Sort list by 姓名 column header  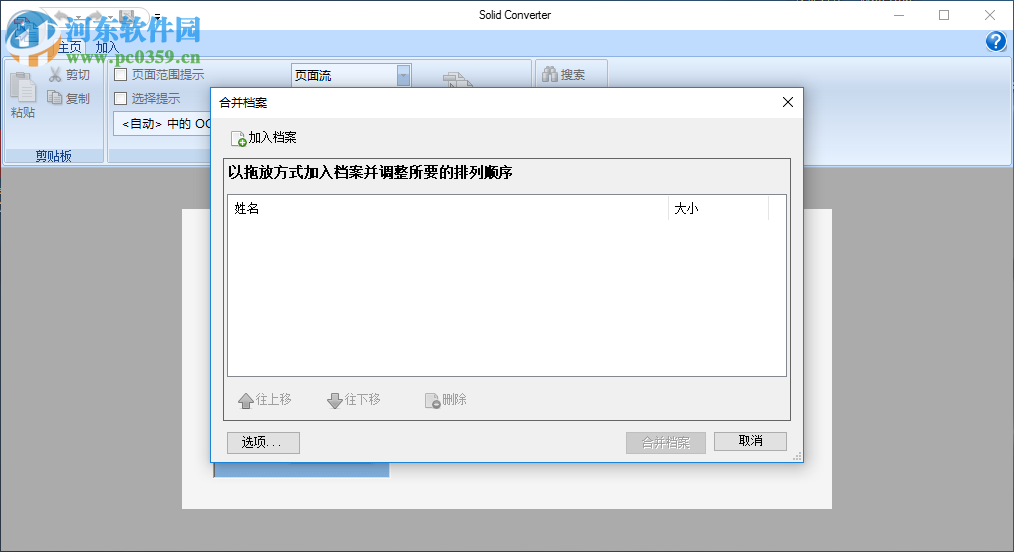[448, 208]
